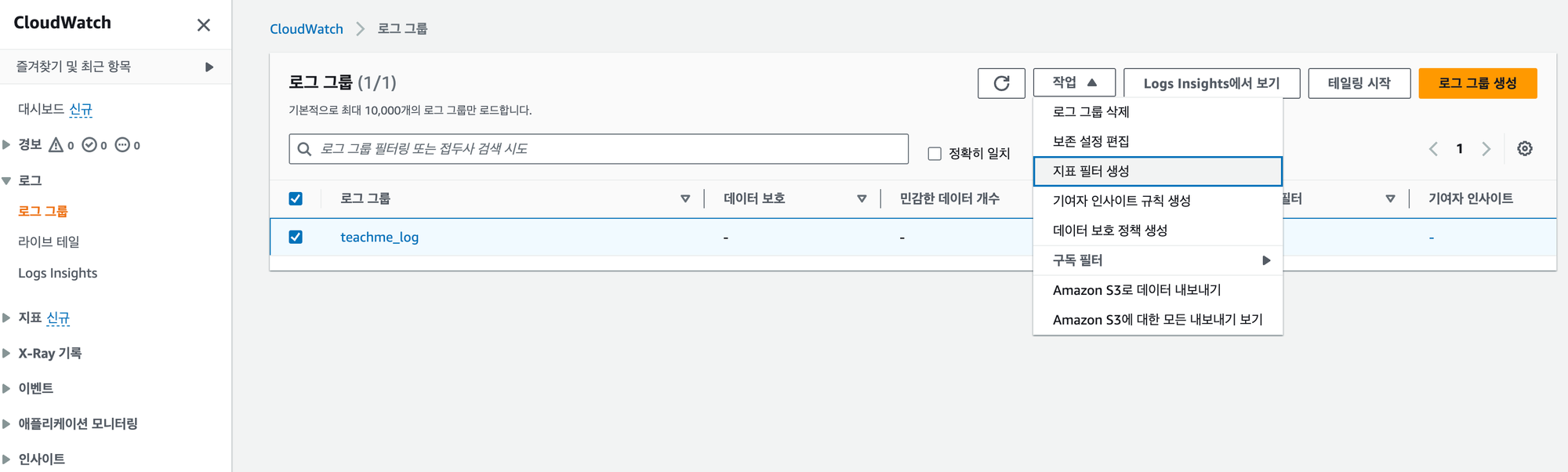Image resolution: width=1568 pixels, height=472 pixels.
Task: Expand the X-Ray 기록 section
Action: point(6,354)
